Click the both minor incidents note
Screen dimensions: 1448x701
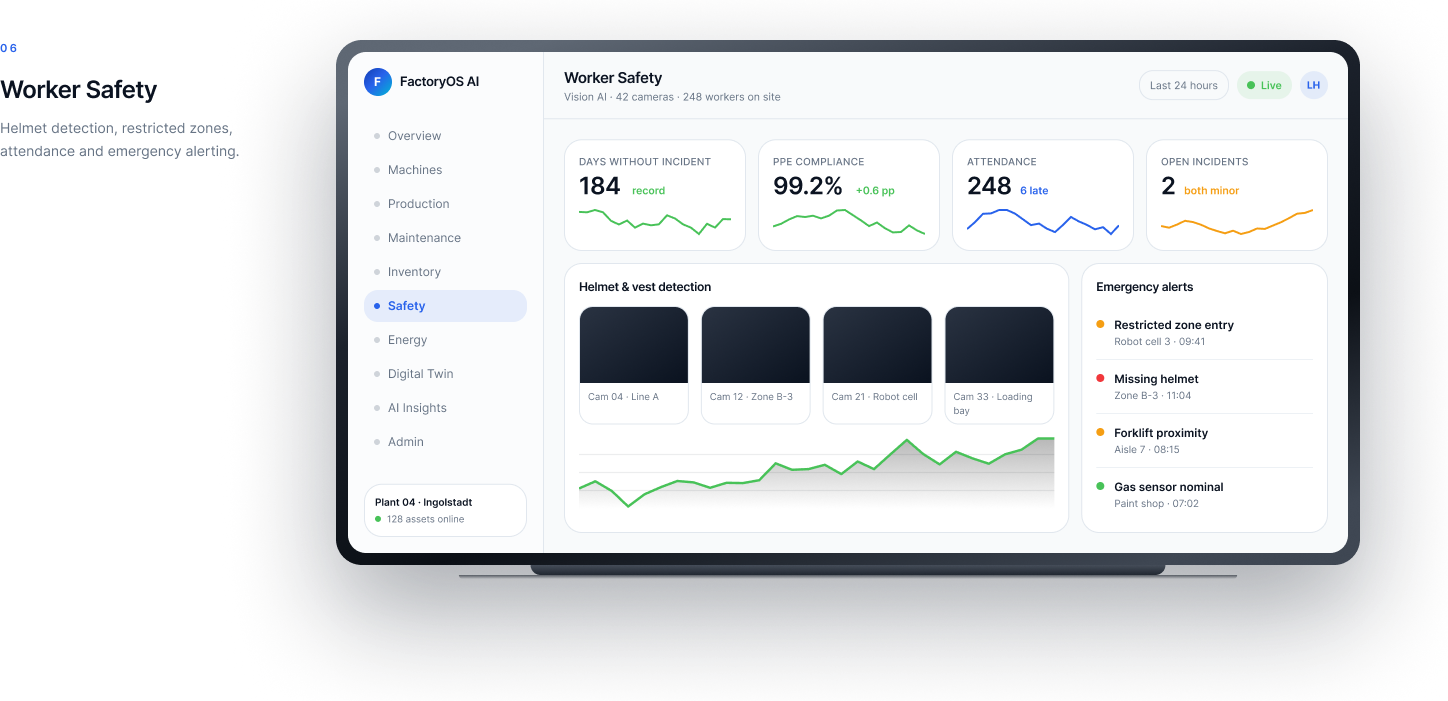click(1211, 191)
